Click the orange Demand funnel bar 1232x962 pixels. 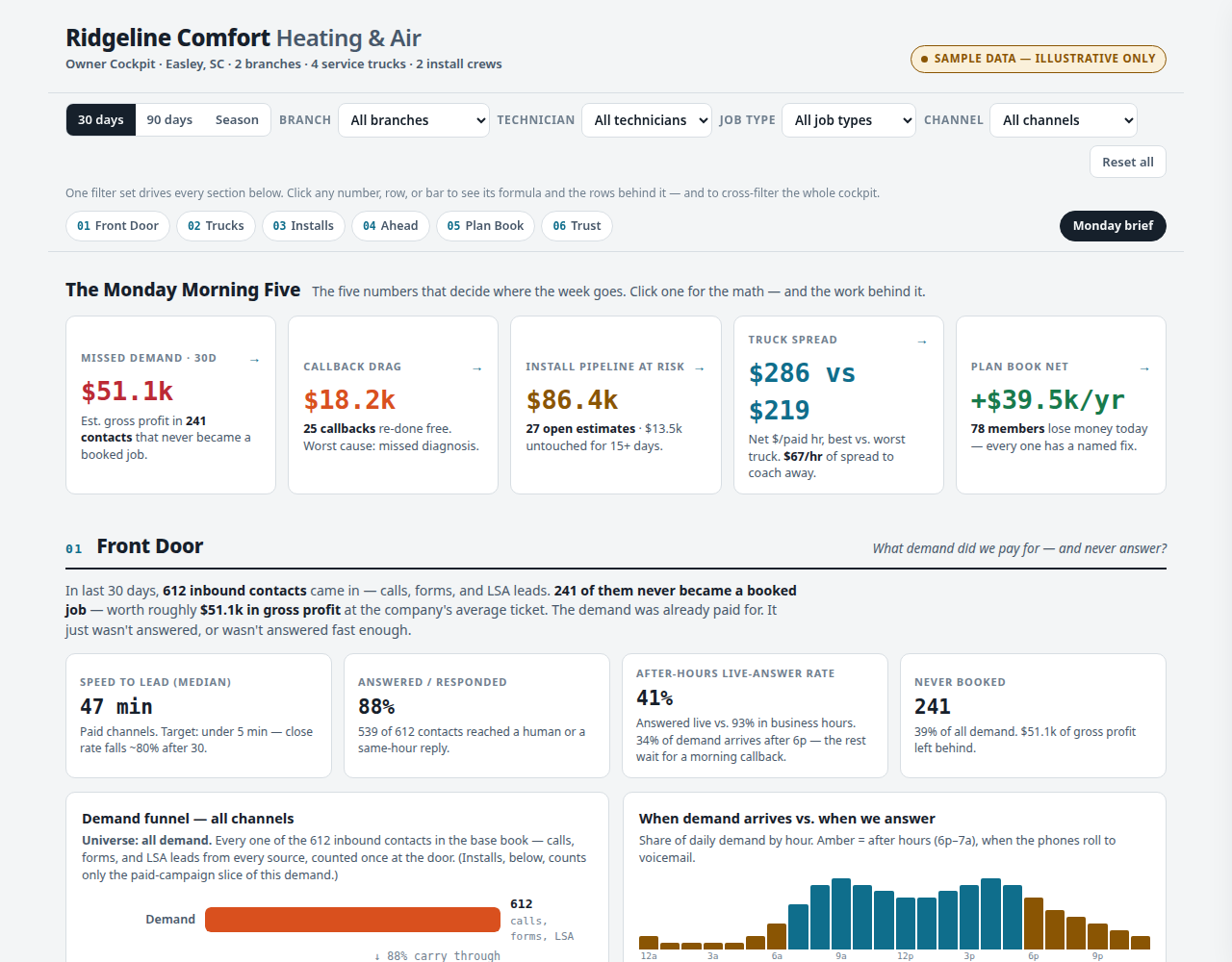click(x=352, y=920)
